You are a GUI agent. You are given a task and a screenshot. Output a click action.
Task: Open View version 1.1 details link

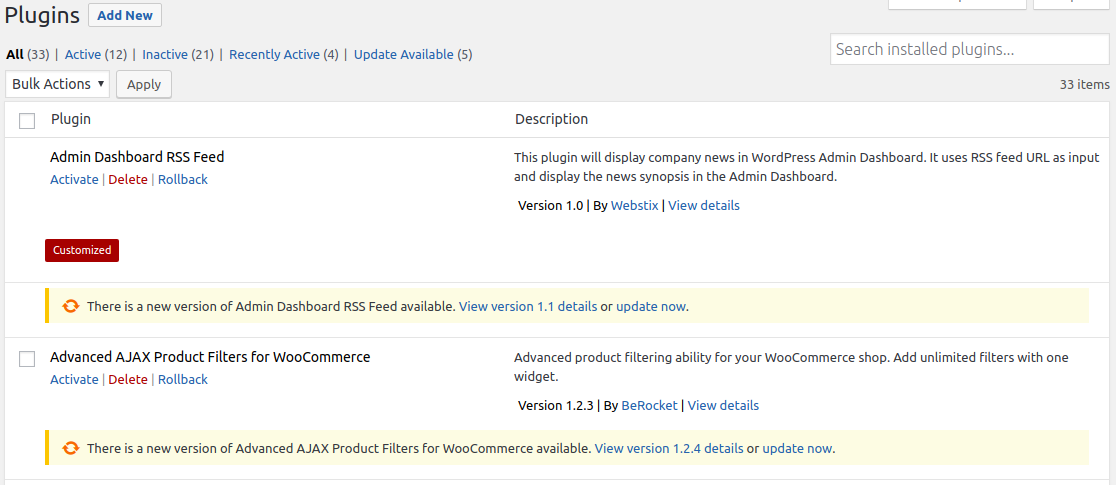click(x=528, y=307)
